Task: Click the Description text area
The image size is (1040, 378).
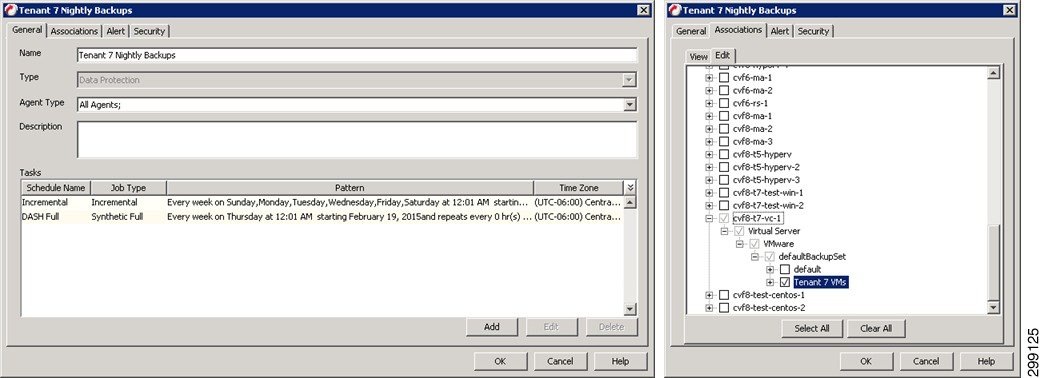Action: click(x=357, y=139)
